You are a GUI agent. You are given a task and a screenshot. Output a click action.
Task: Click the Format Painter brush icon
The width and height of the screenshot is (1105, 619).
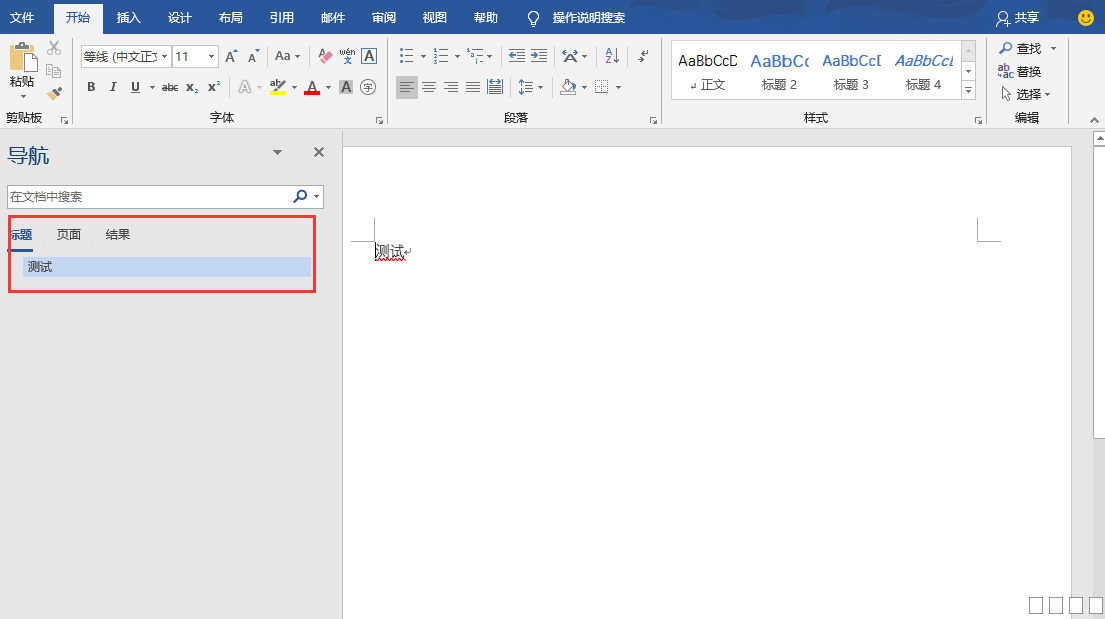pyautogui.click(x=54, y=93)
